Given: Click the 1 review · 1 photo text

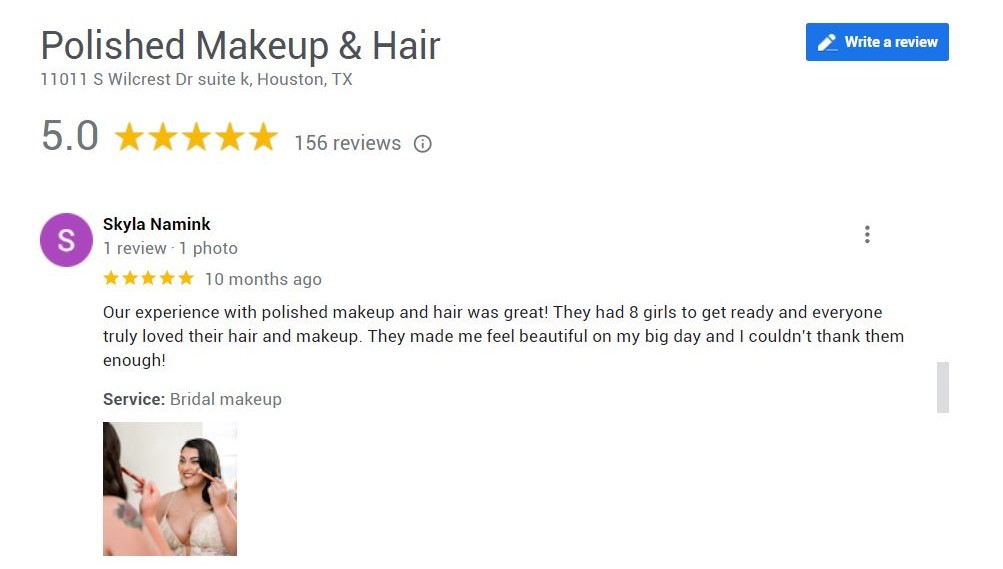Looking at the screenshot, I should [170, 248].
